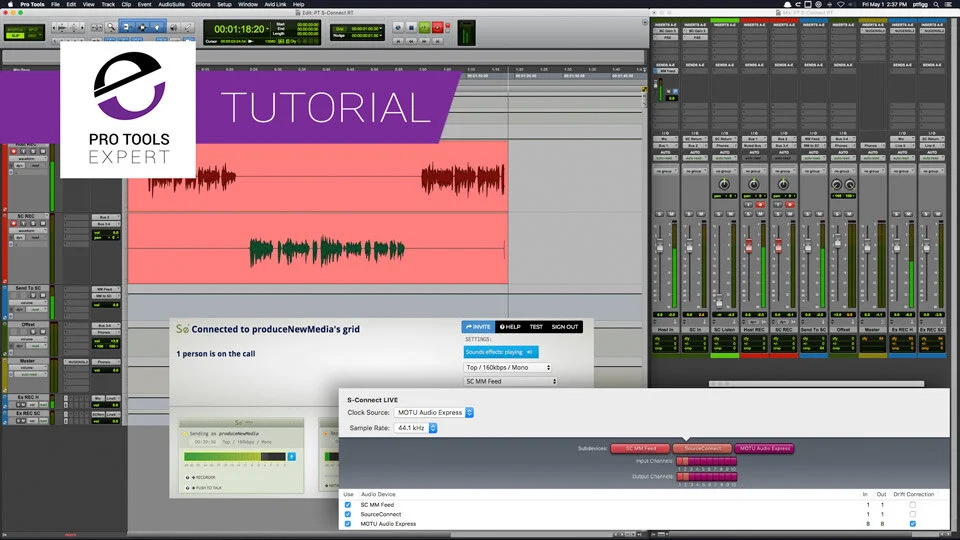960x540 pixels.
Task: Open the macOS Notification Center icon
Action: tap(950, 4)
